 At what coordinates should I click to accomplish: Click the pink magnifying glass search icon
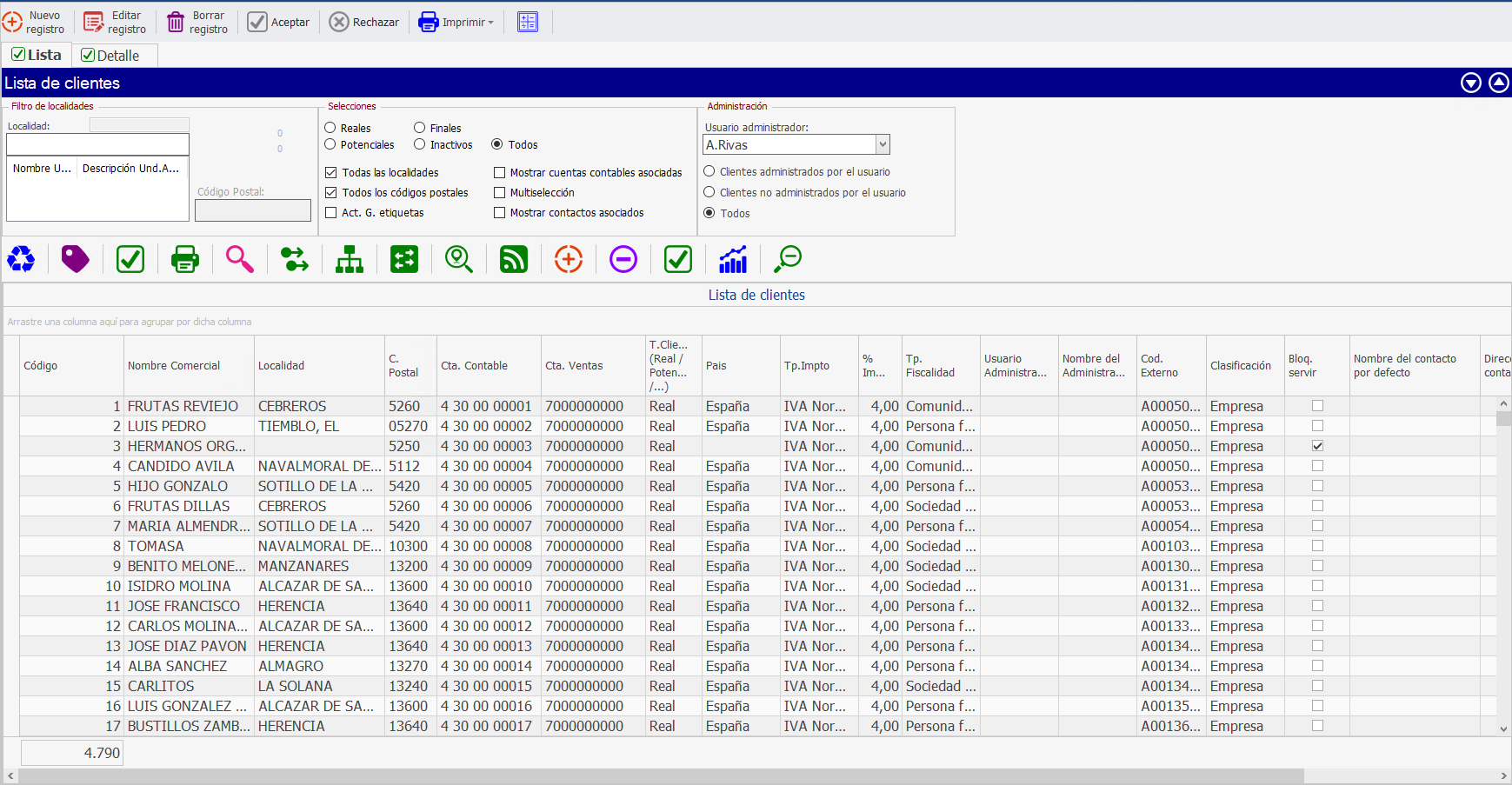pyautogui.click(x=240, y=259)
